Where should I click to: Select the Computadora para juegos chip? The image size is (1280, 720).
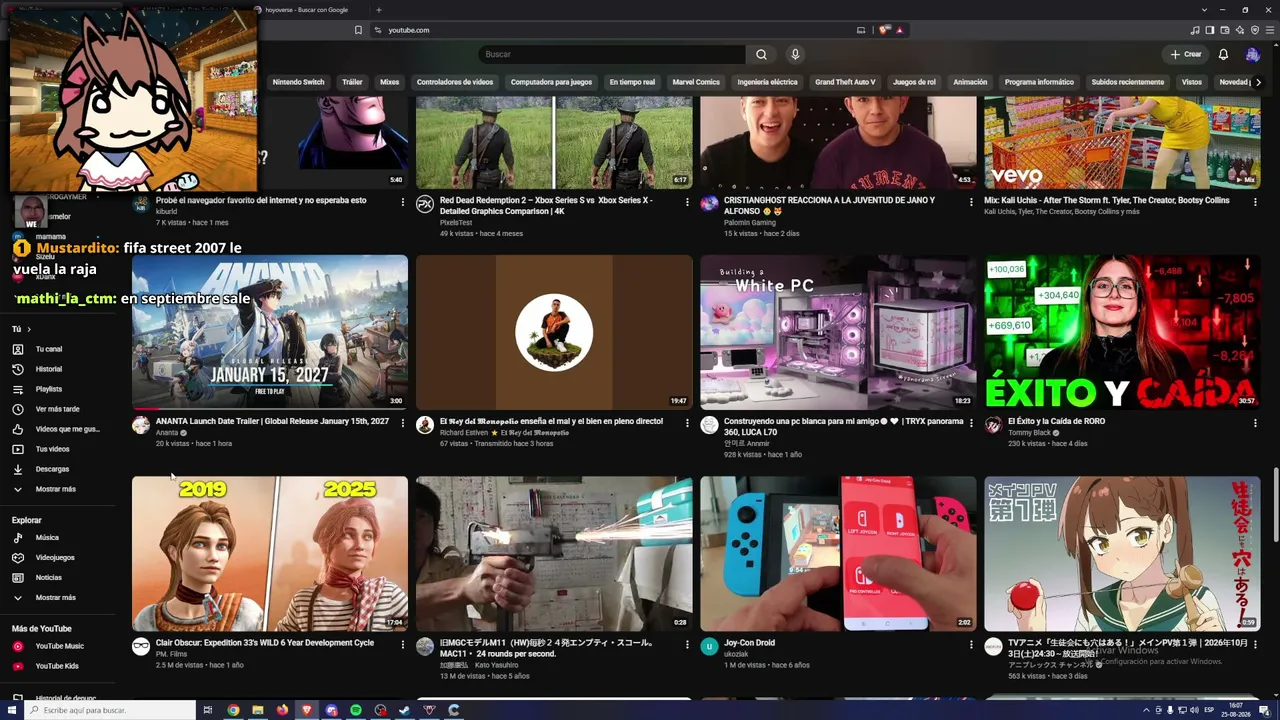click(551, 82)
